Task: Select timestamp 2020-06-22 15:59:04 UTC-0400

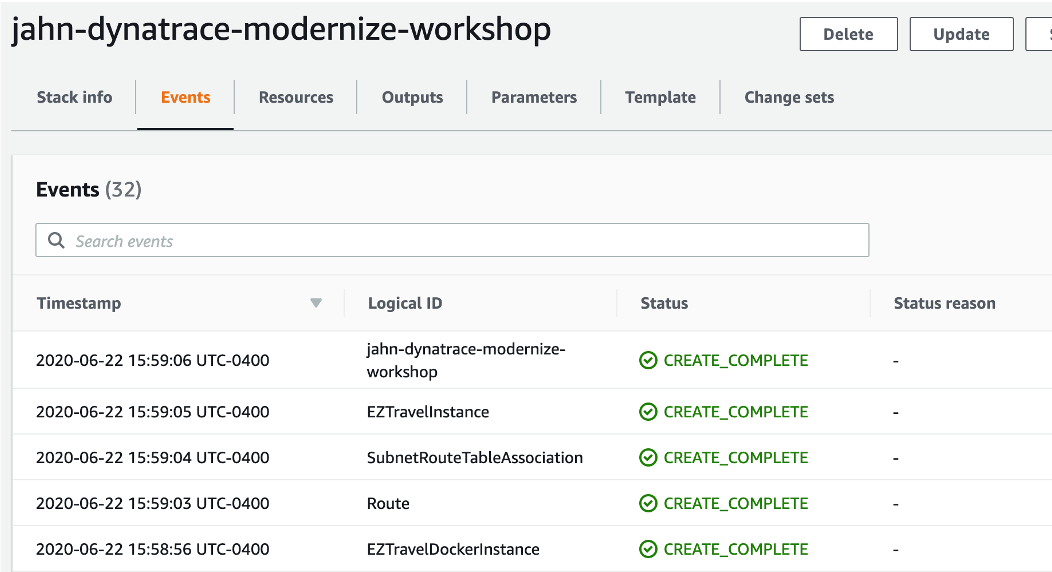Action: pos(152,457)
